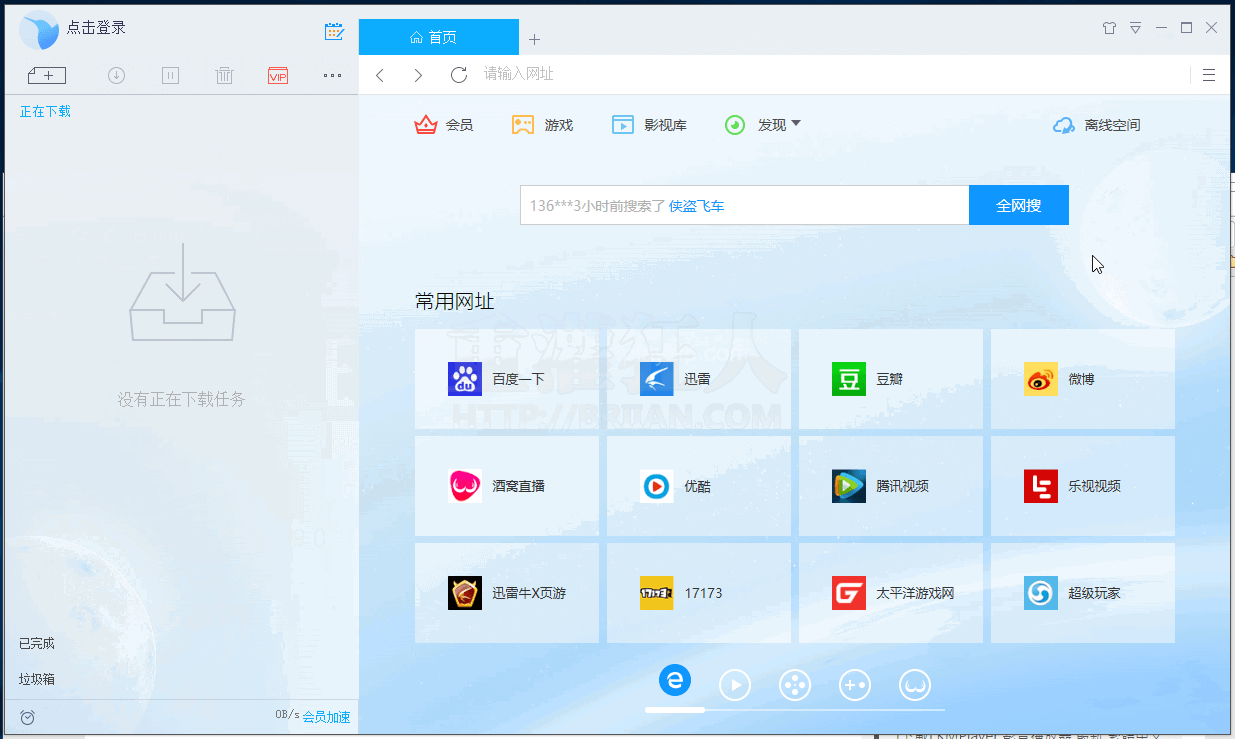Open the title bar dropdown triangle menu
The width and height of the screenshot is (1235, 739).
click(1135, 28)
